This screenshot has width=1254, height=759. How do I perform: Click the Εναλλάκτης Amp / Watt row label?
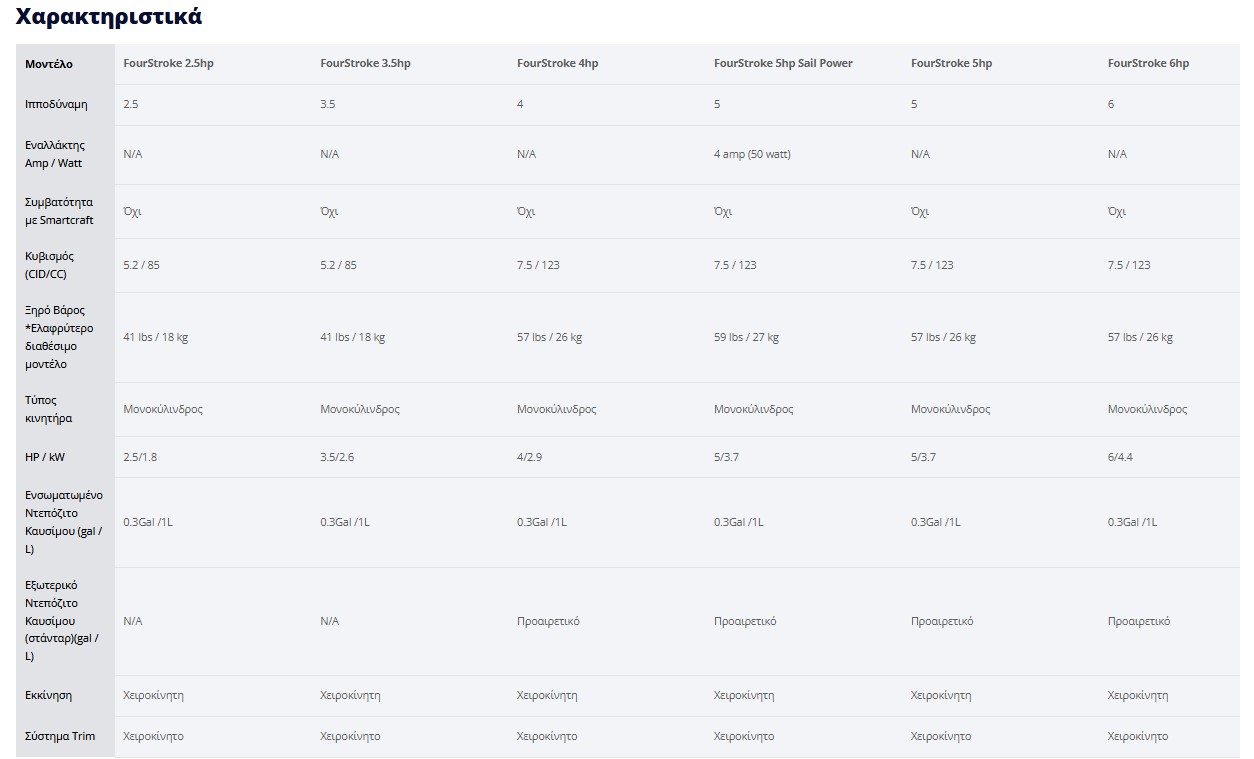pos(55,154)
